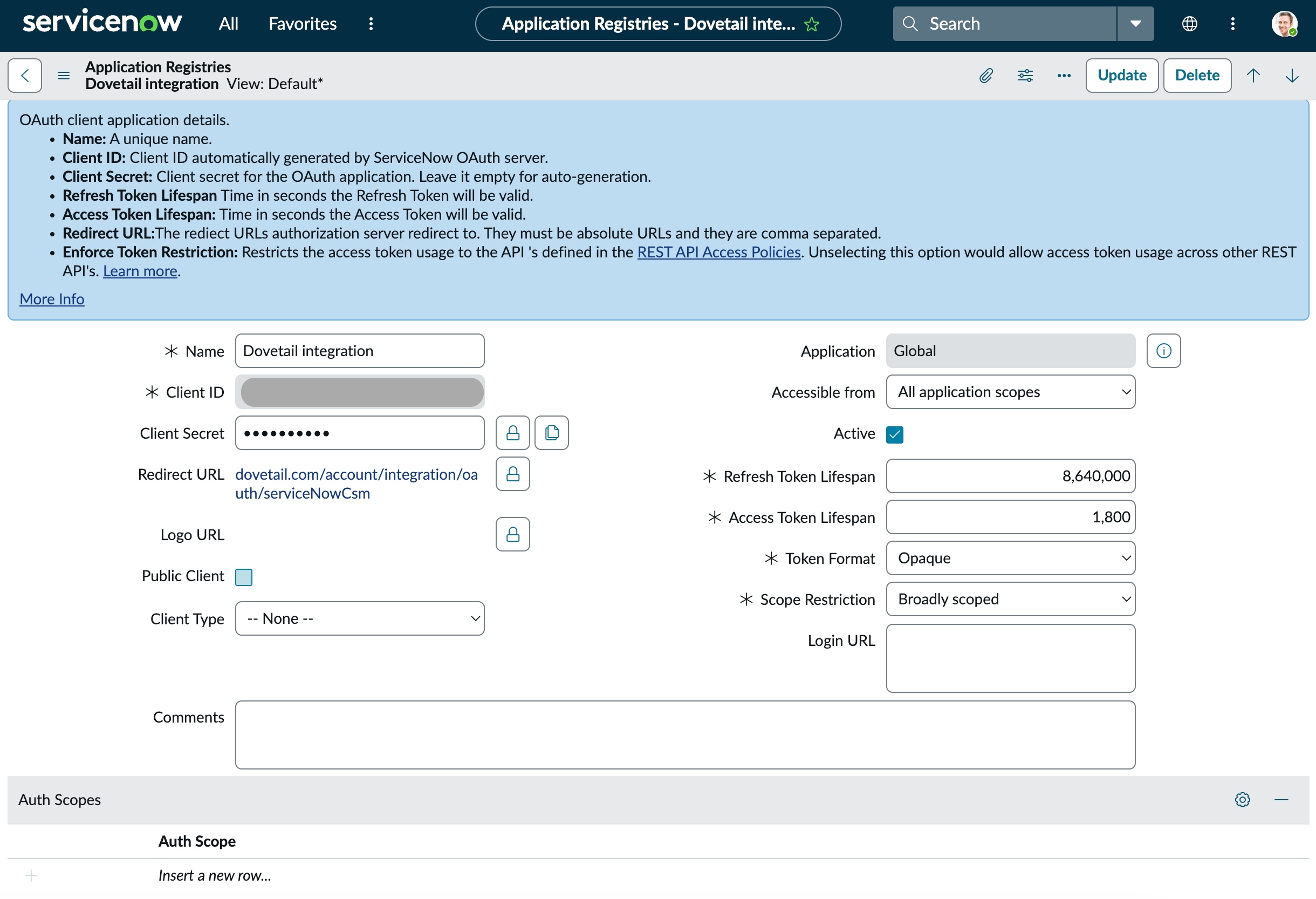Click the Delete button
This screenshot has height=899, width=1316.
pyautogui.click(x=1197, y=76)
